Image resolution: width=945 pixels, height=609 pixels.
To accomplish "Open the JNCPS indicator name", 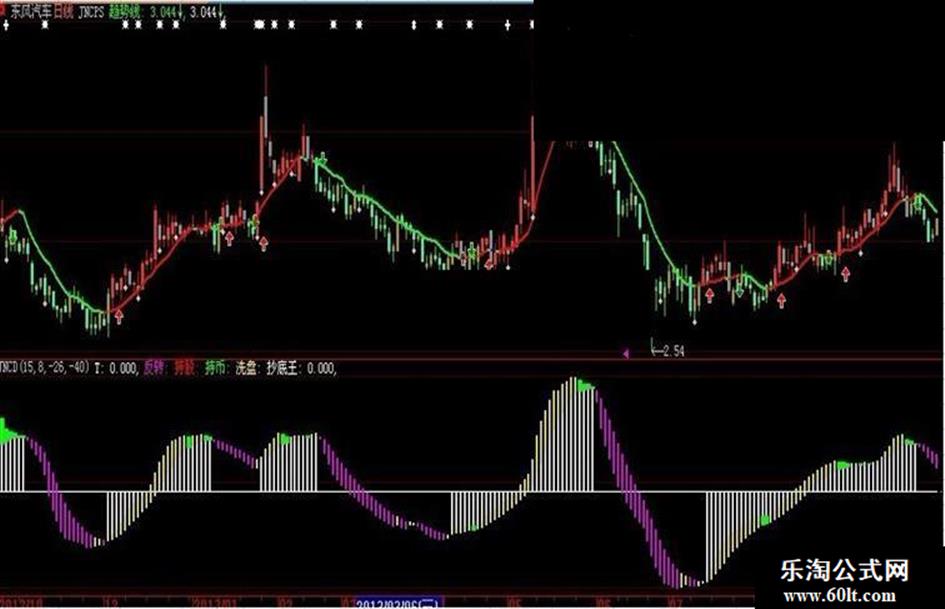I will point(93,8).
